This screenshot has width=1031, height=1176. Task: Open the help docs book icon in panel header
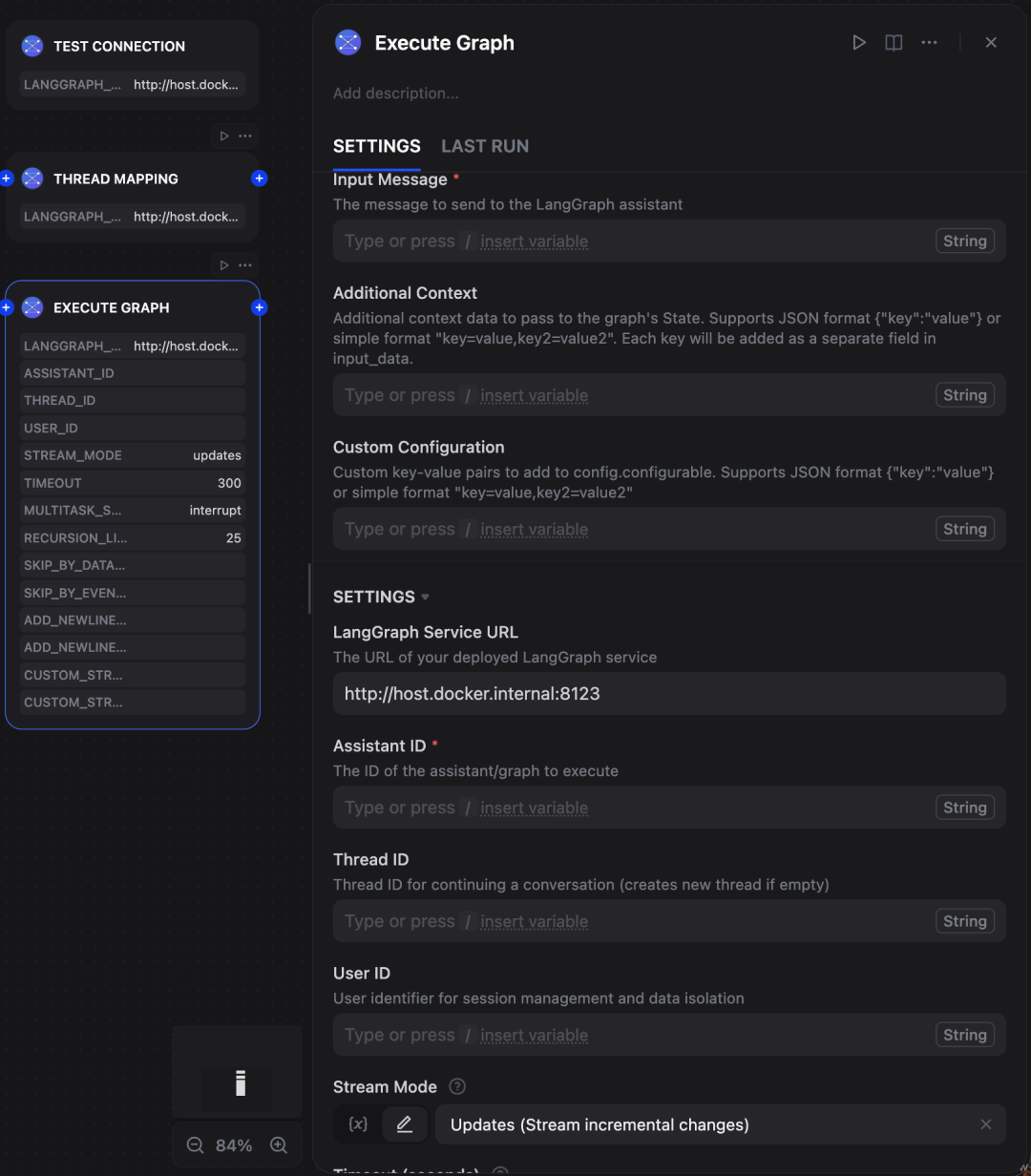click(894, 43)
